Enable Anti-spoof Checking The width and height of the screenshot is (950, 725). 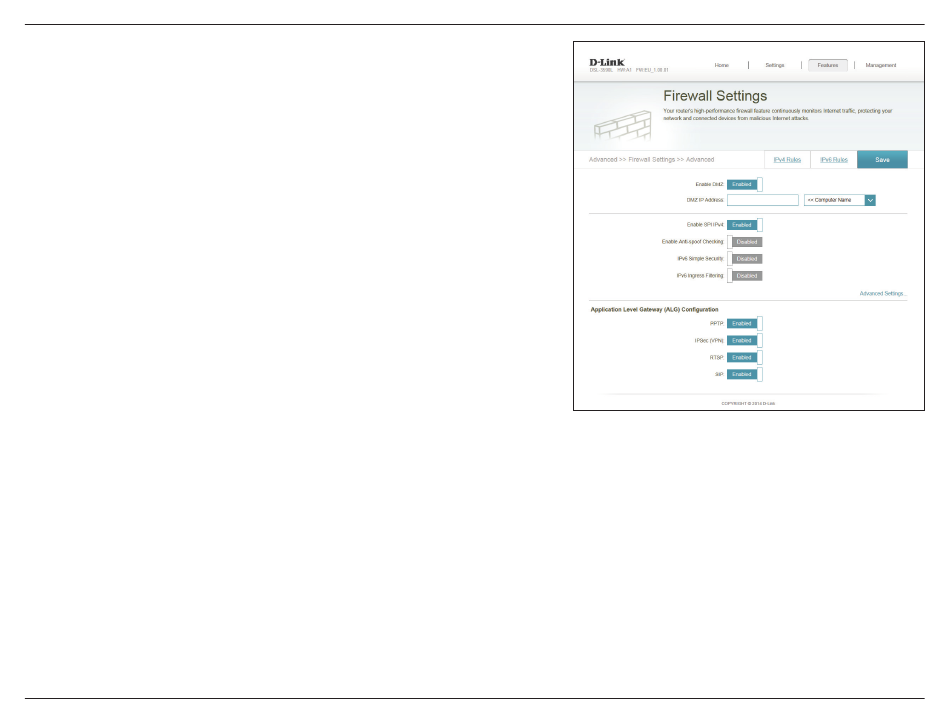[745, 242]
